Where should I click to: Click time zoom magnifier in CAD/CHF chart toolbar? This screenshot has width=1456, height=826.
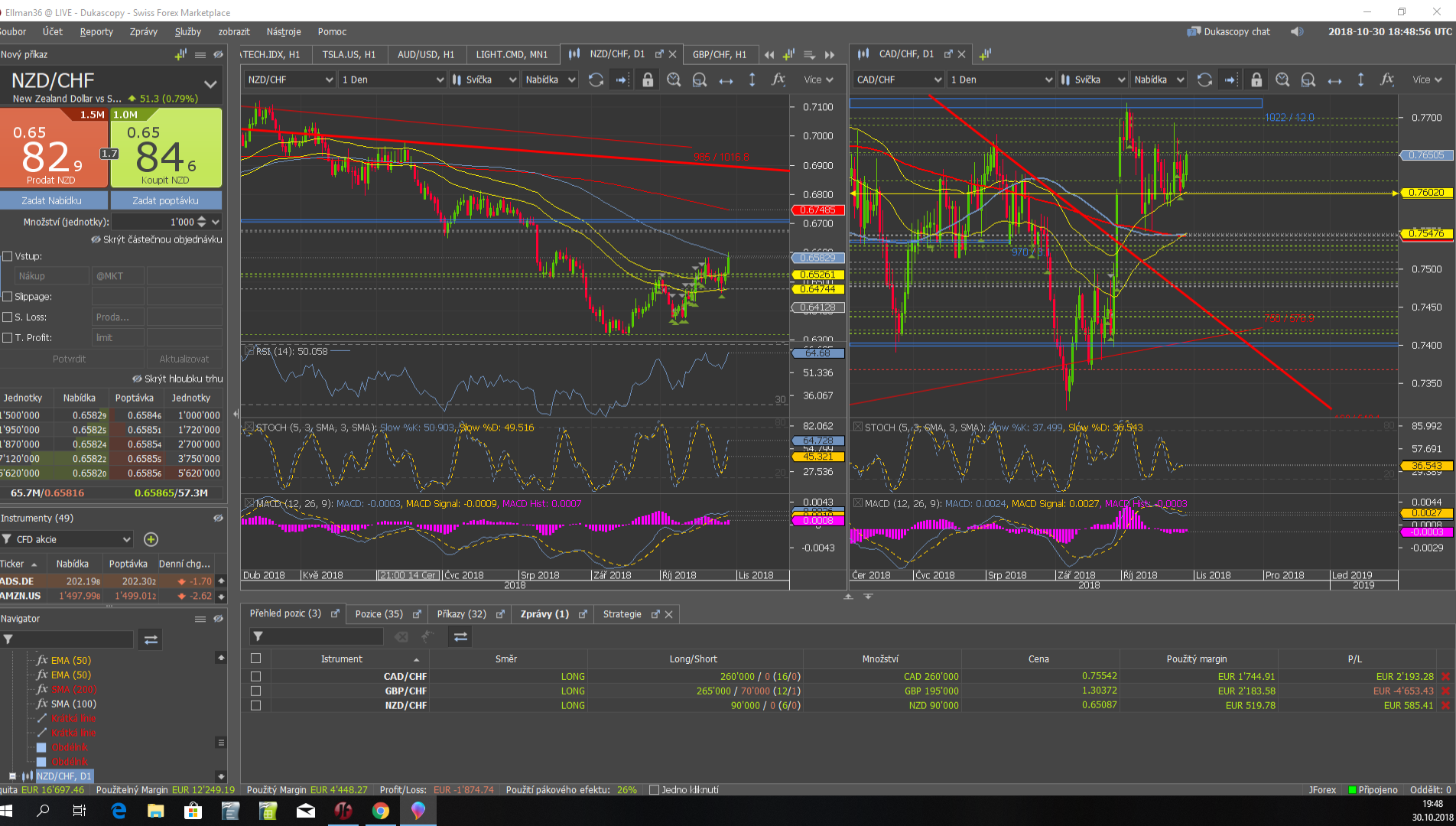[x=1282, y=80]
